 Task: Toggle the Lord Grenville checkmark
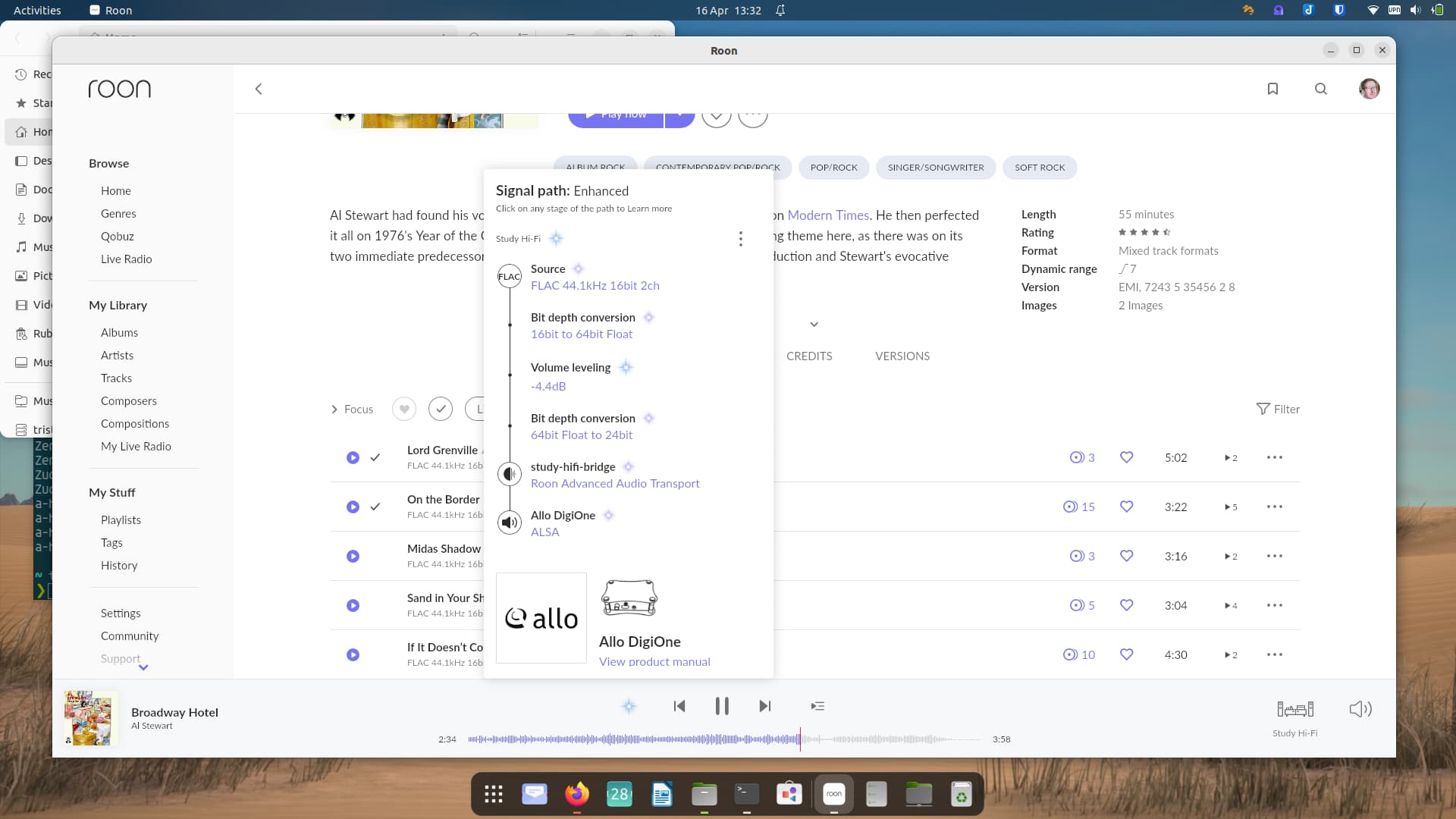coord(375,457)
